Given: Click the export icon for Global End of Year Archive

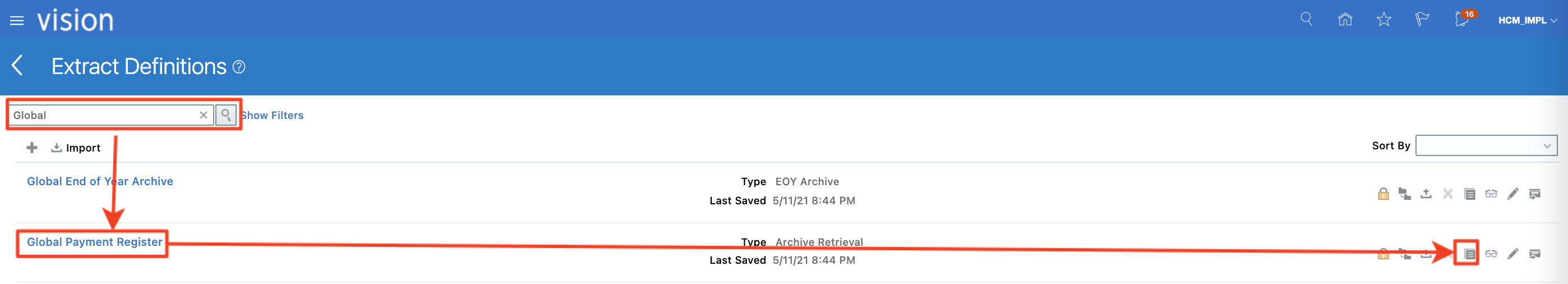Looking at the screenshot, I should click(1426, 194).
